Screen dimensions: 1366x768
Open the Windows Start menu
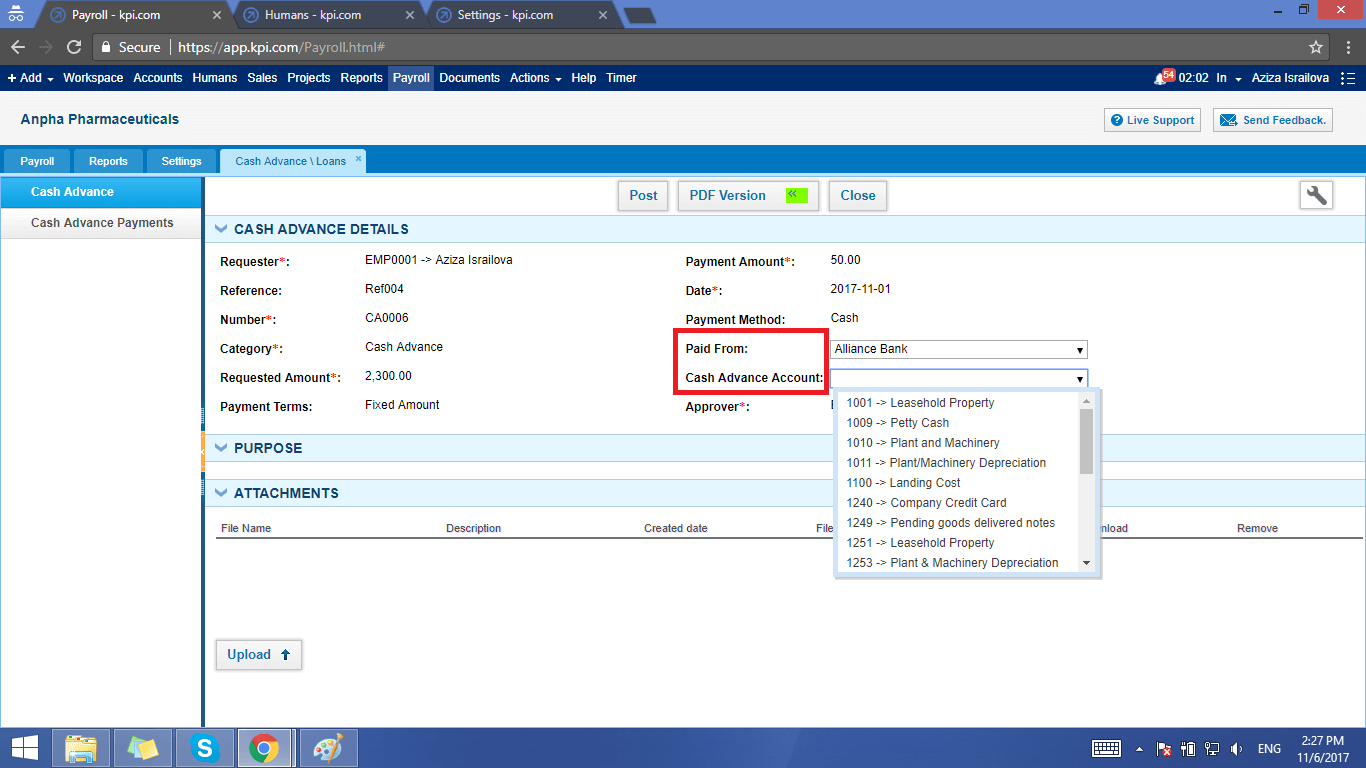point(24,748)
